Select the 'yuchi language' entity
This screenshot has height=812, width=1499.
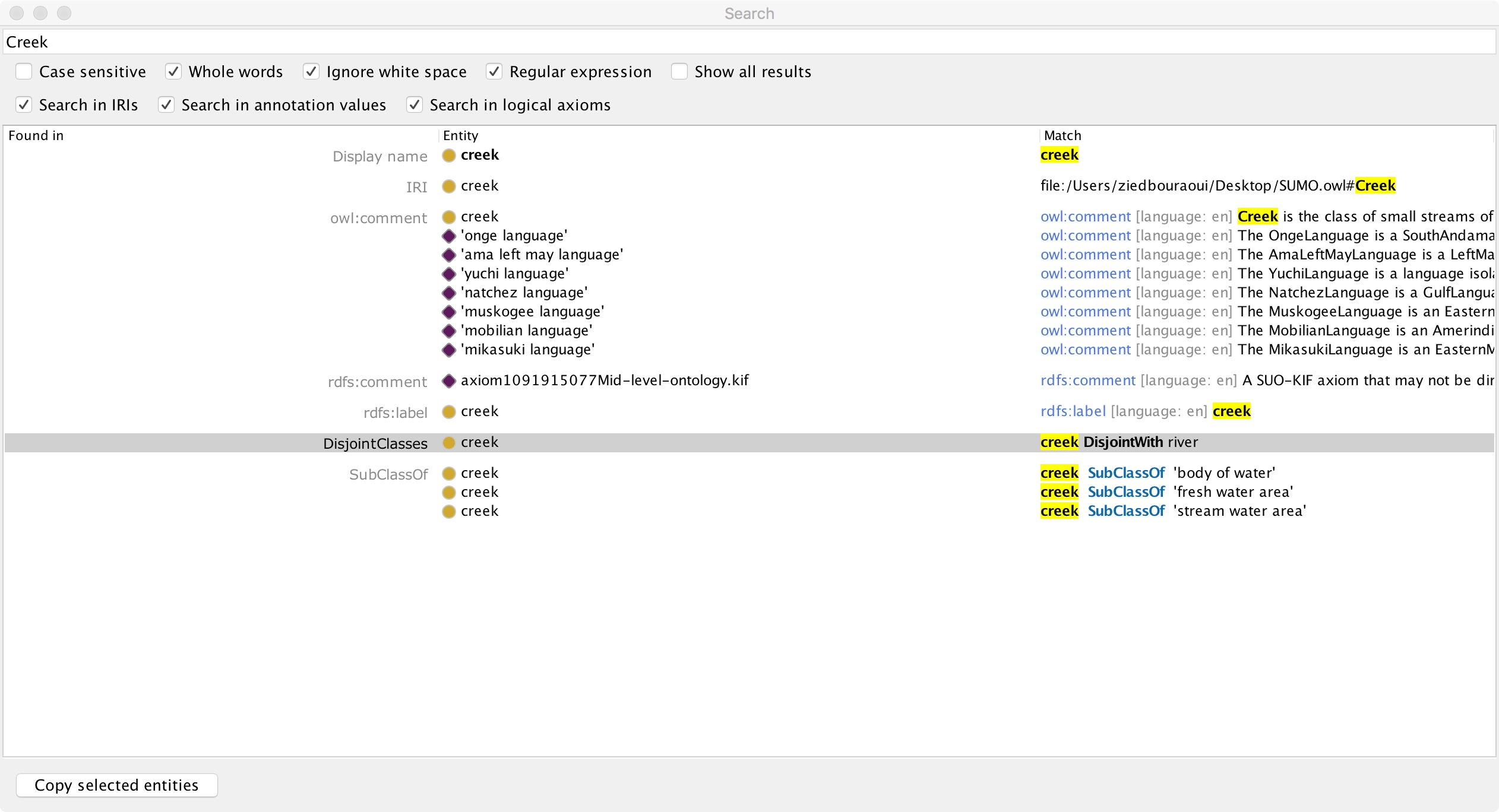click(x=515, y=274)
